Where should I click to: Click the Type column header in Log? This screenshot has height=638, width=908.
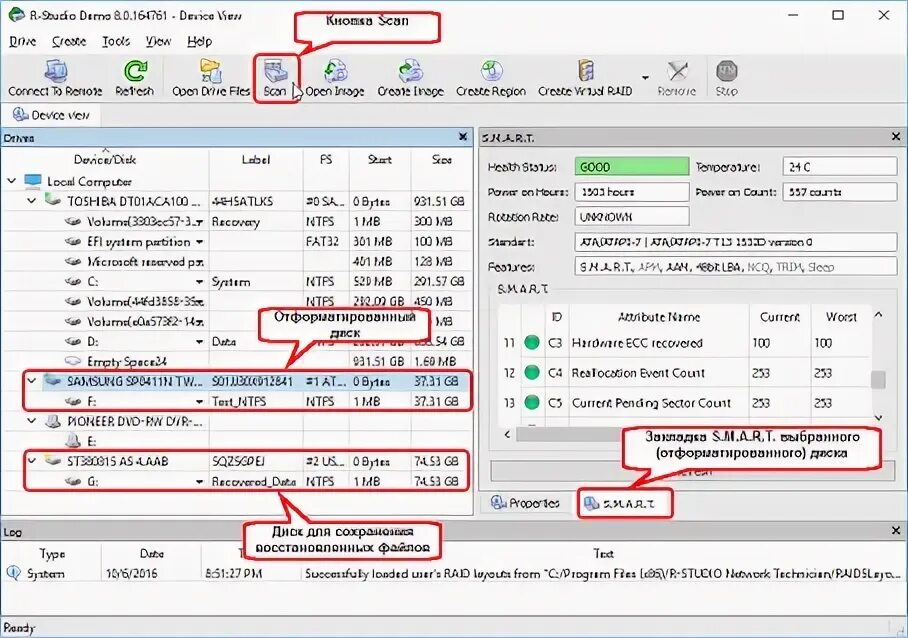click(x=52, y=554)
